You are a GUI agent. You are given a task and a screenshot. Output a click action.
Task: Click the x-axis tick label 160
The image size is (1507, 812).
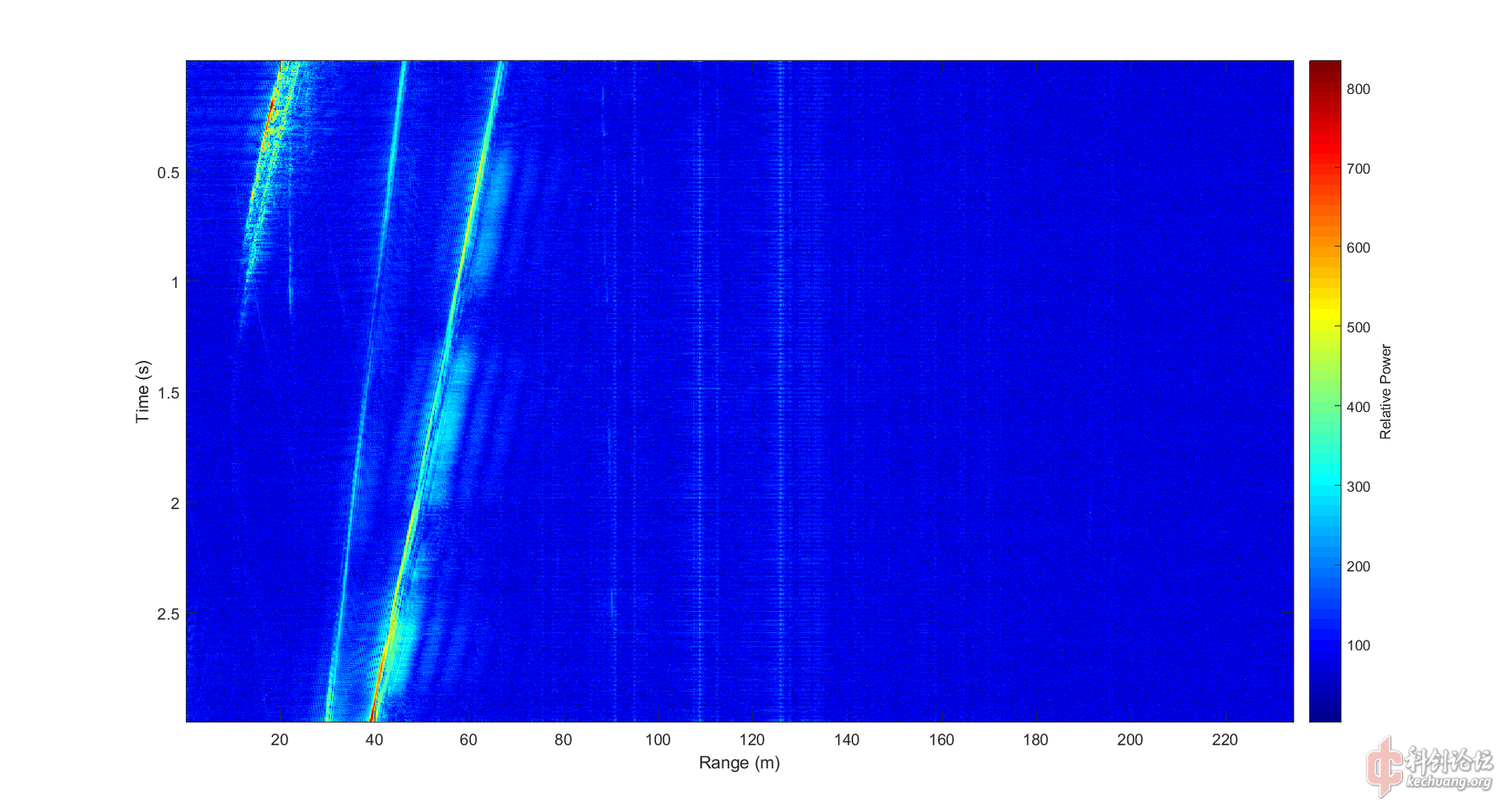click(941, 740)
